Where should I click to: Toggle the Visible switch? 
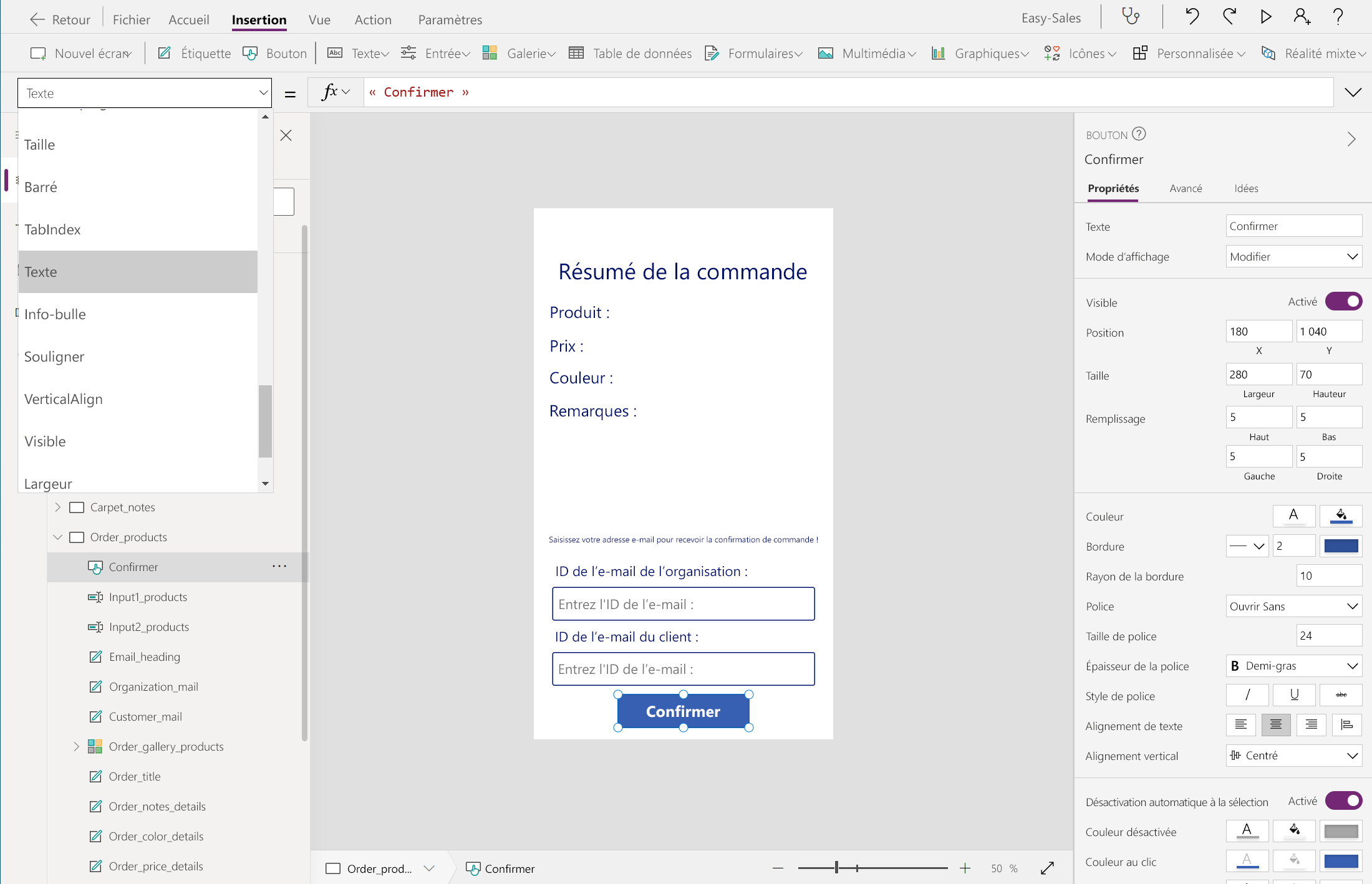tap(1343, 302)
